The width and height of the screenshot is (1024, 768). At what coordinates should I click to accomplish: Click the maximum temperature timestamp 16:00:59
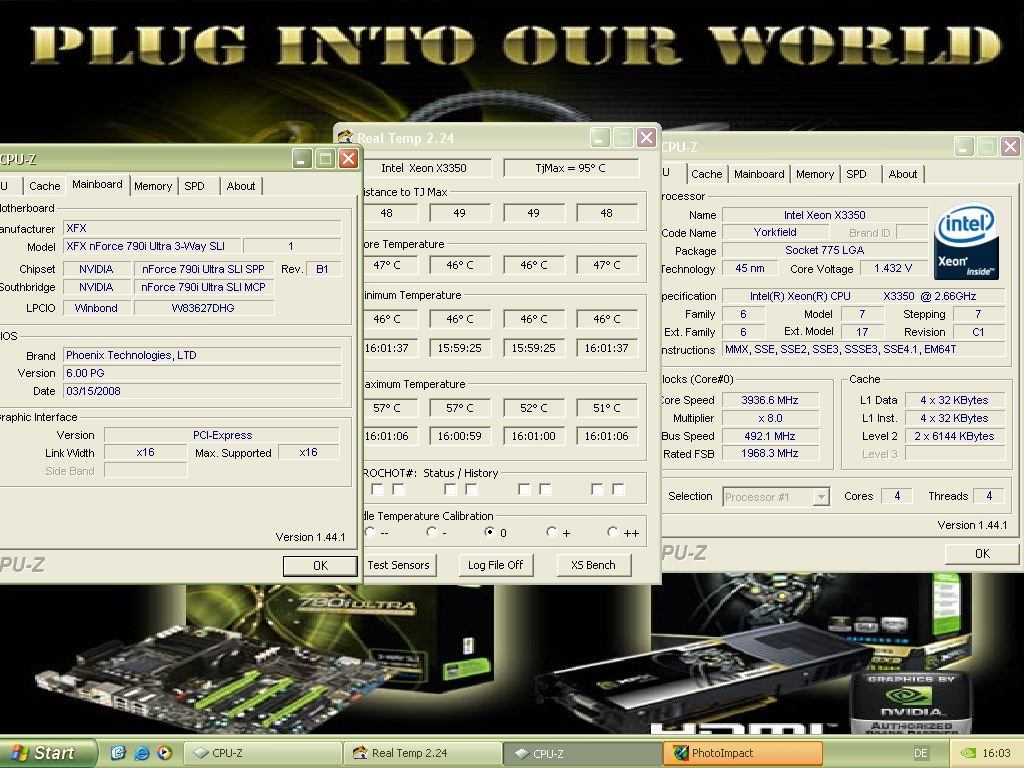coord(460,436)
